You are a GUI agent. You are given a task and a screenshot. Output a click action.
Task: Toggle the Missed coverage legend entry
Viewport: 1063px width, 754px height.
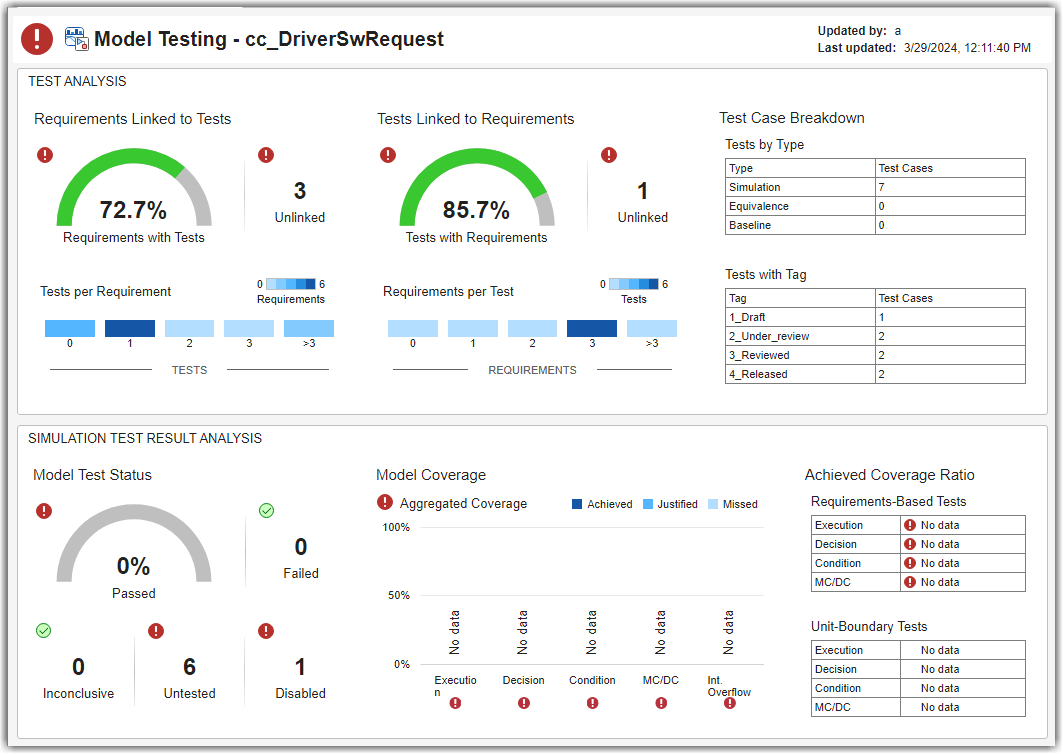(x=732, y=504)
